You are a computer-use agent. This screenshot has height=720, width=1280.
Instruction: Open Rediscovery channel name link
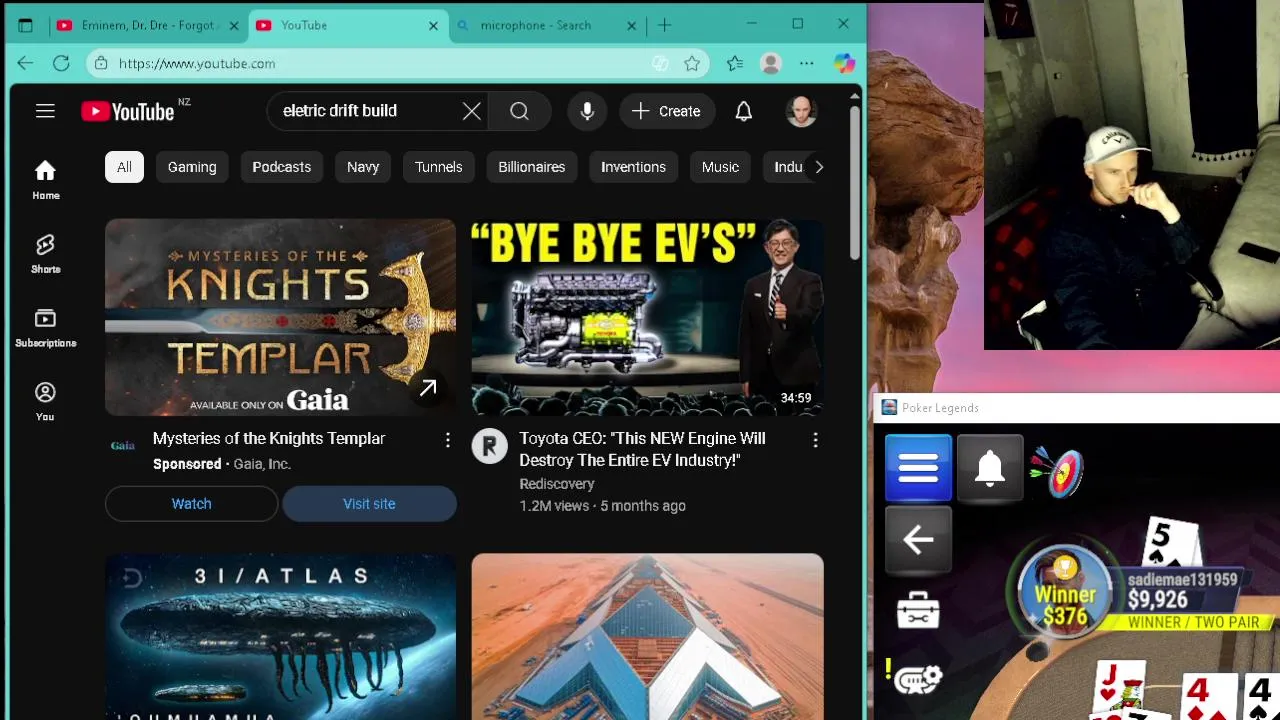tap(557, 484)
